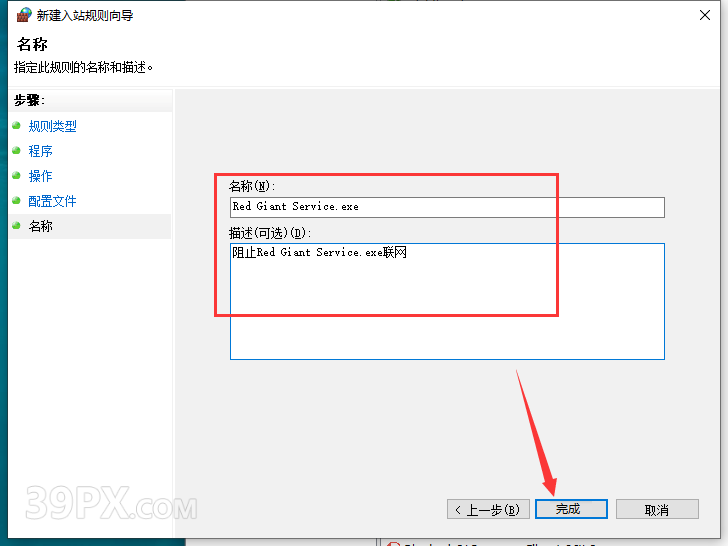Click the green dot next to 操作
The width and height of the screenshot is (728, 546).
pos(16,176)
